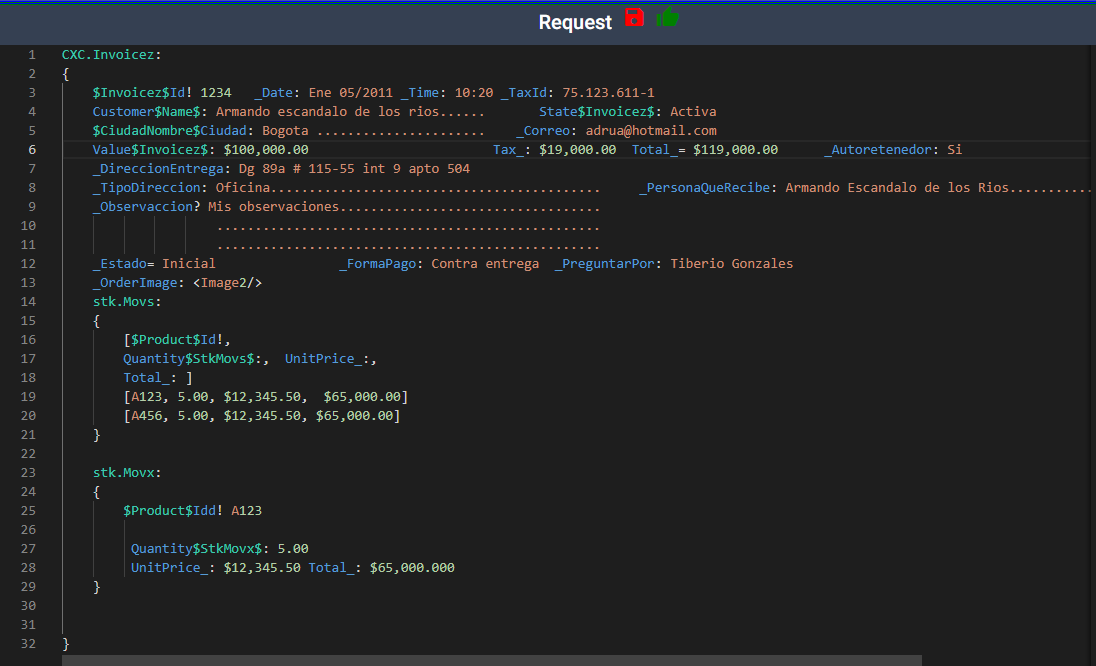Click the _Observaccion field label

[x=143, y=207]
